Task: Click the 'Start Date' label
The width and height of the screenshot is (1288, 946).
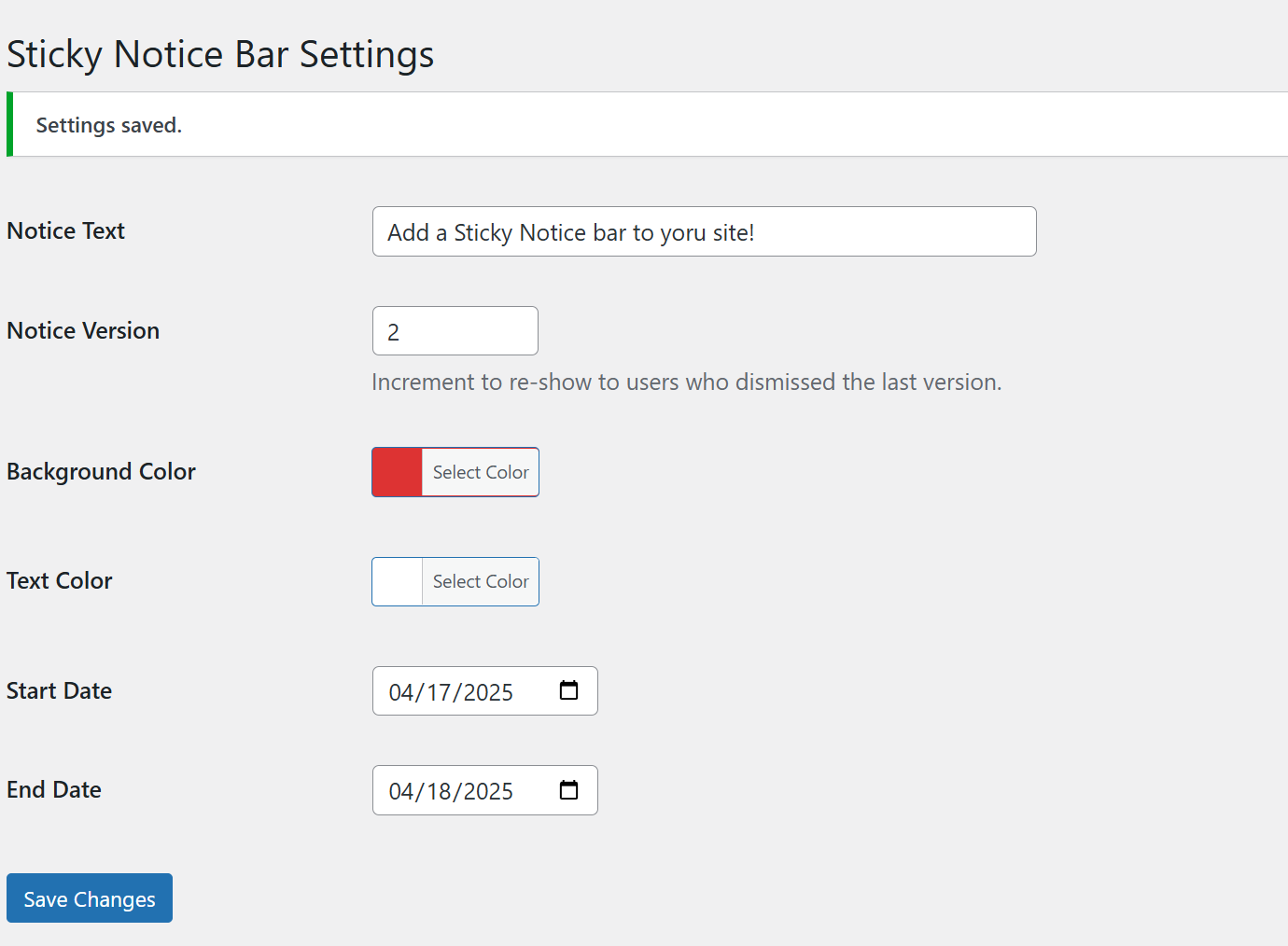Action: pos(59,690)
